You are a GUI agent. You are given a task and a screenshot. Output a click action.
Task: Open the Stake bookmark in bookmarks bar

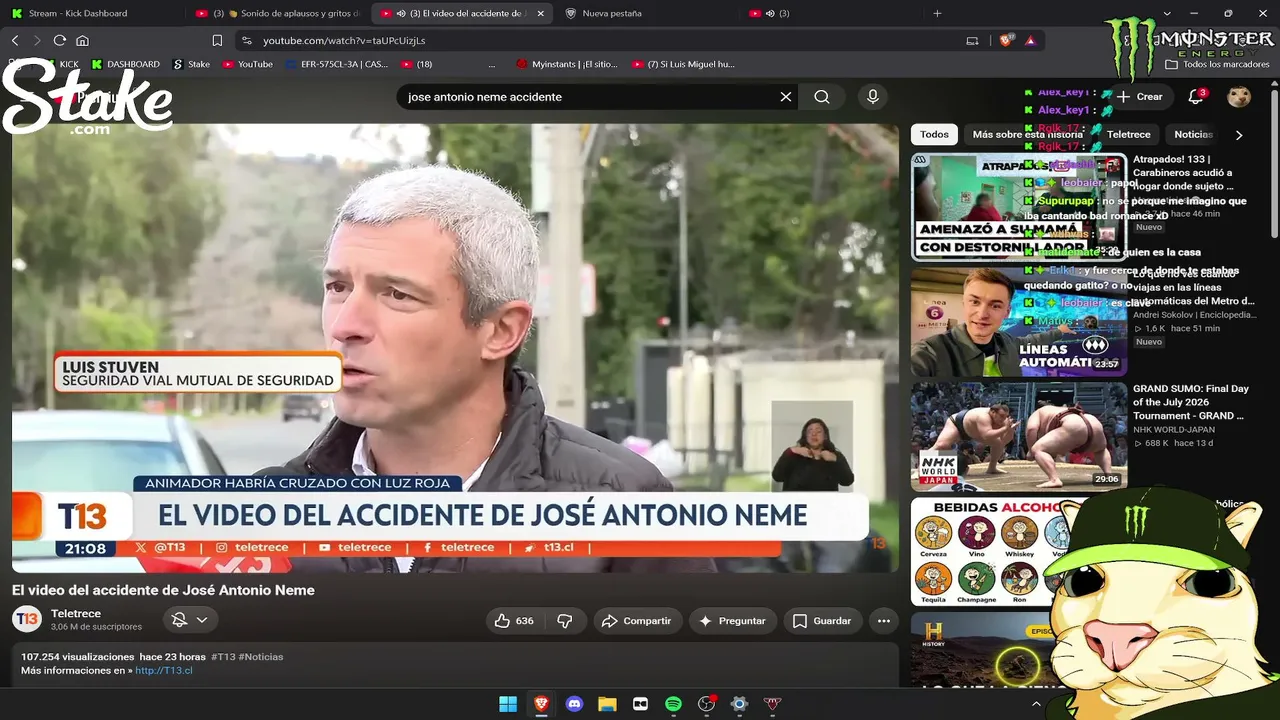point(191,64)
